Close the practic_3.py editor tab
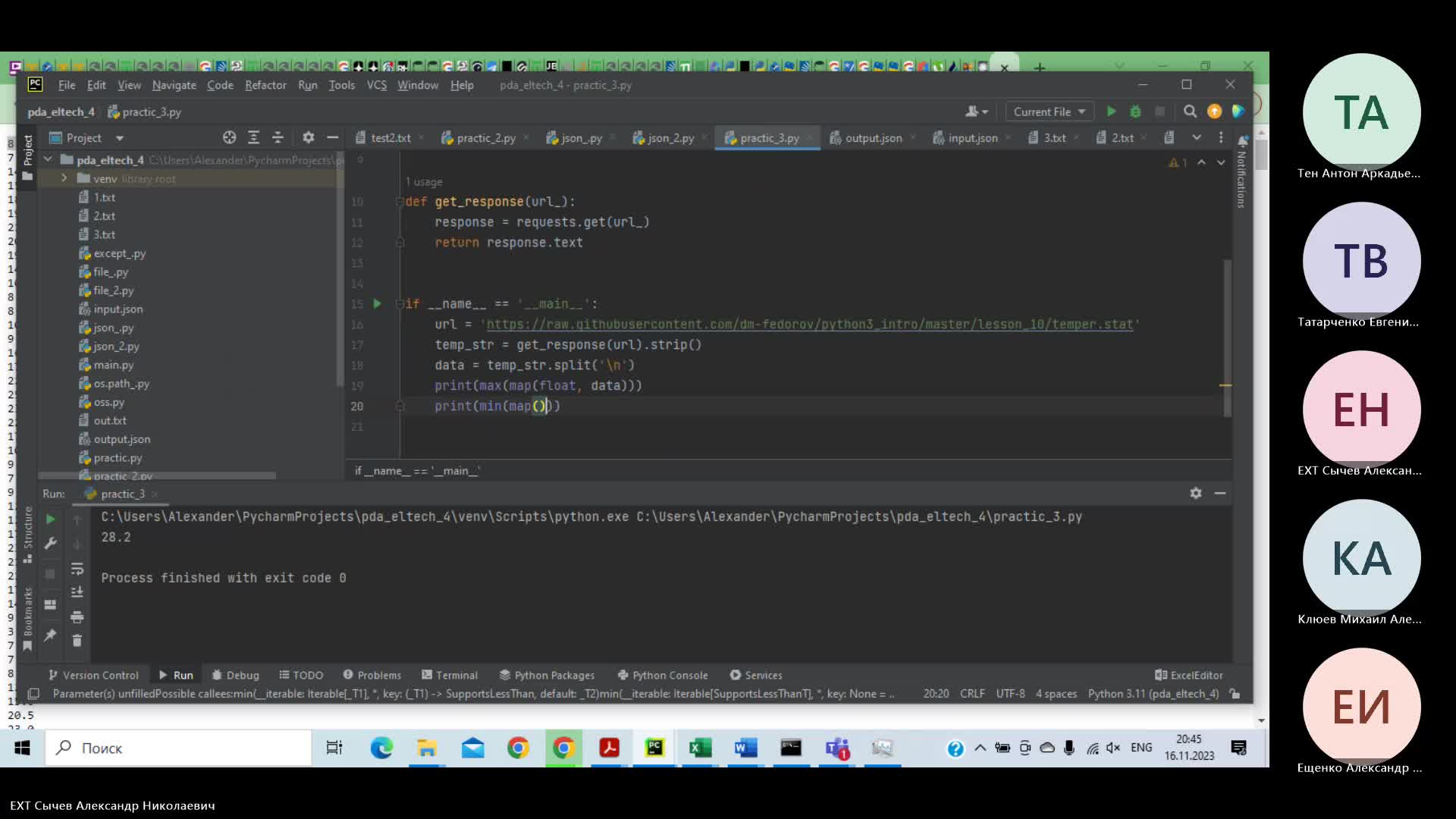Image resolution: width=1456 pixels, height=819 pixels. tap(809, 138)
